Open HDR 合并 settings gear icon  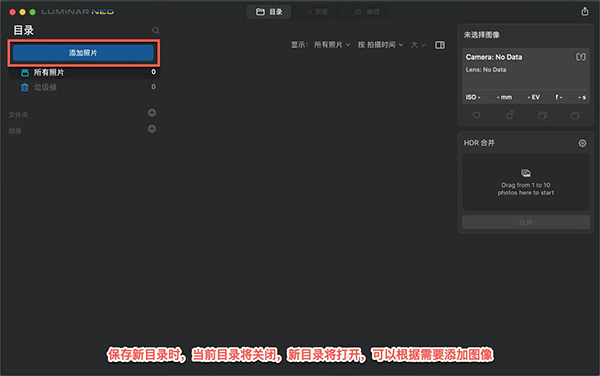click(x=582, y=143)
